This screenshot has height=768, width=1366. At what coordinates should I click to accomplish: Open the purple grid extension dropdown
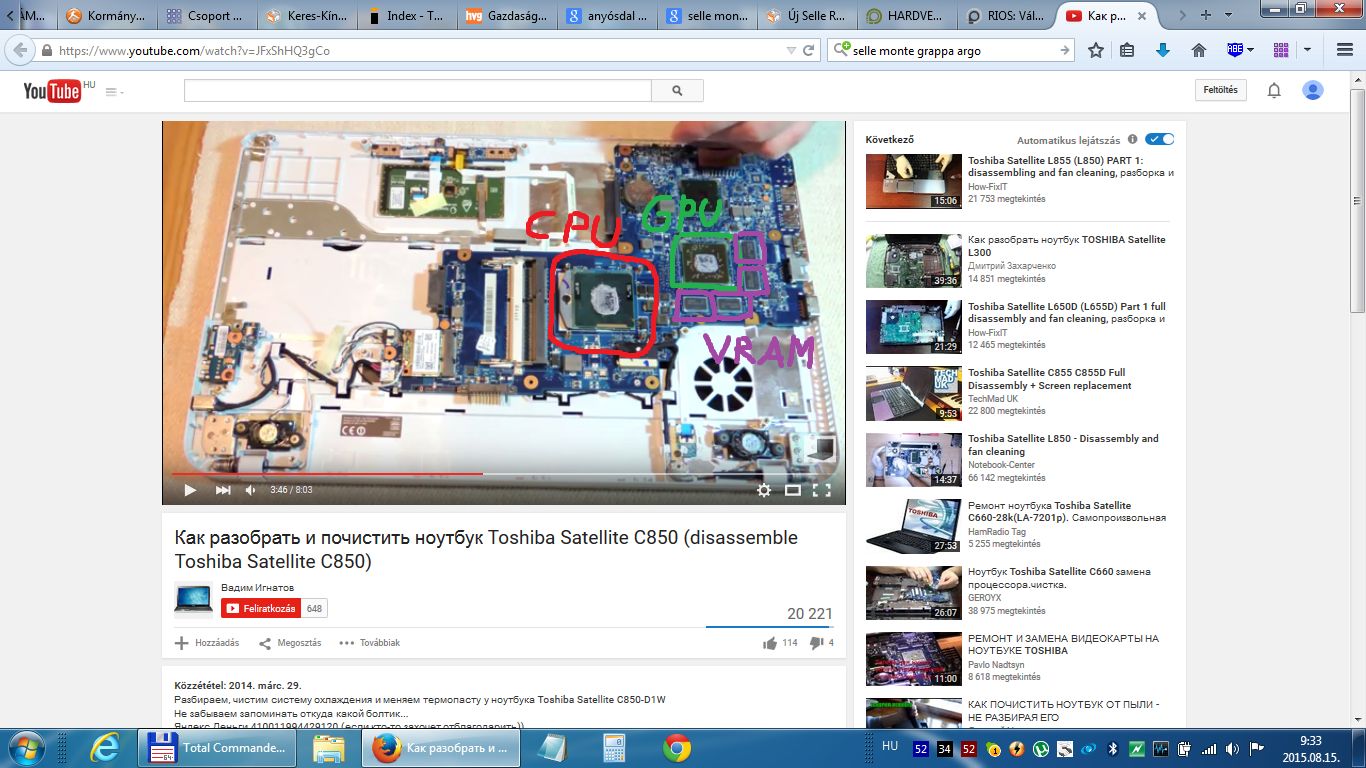[1307, 50]
